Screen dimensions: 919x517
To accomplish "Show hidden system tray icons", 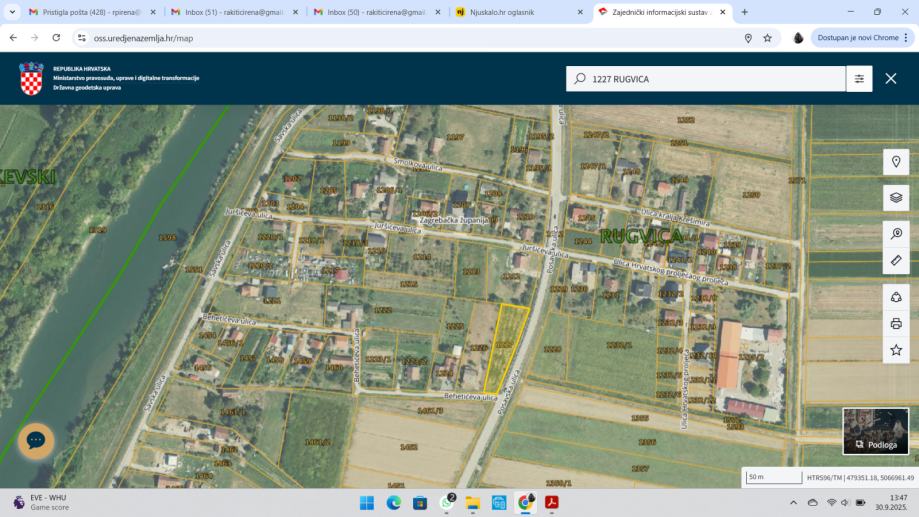I will pyautogui.click(x=794, y=502).
